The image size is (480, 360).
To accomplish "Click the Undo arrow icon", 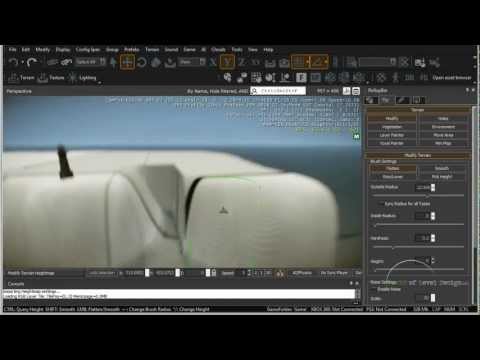I will [x=13, y=62].
